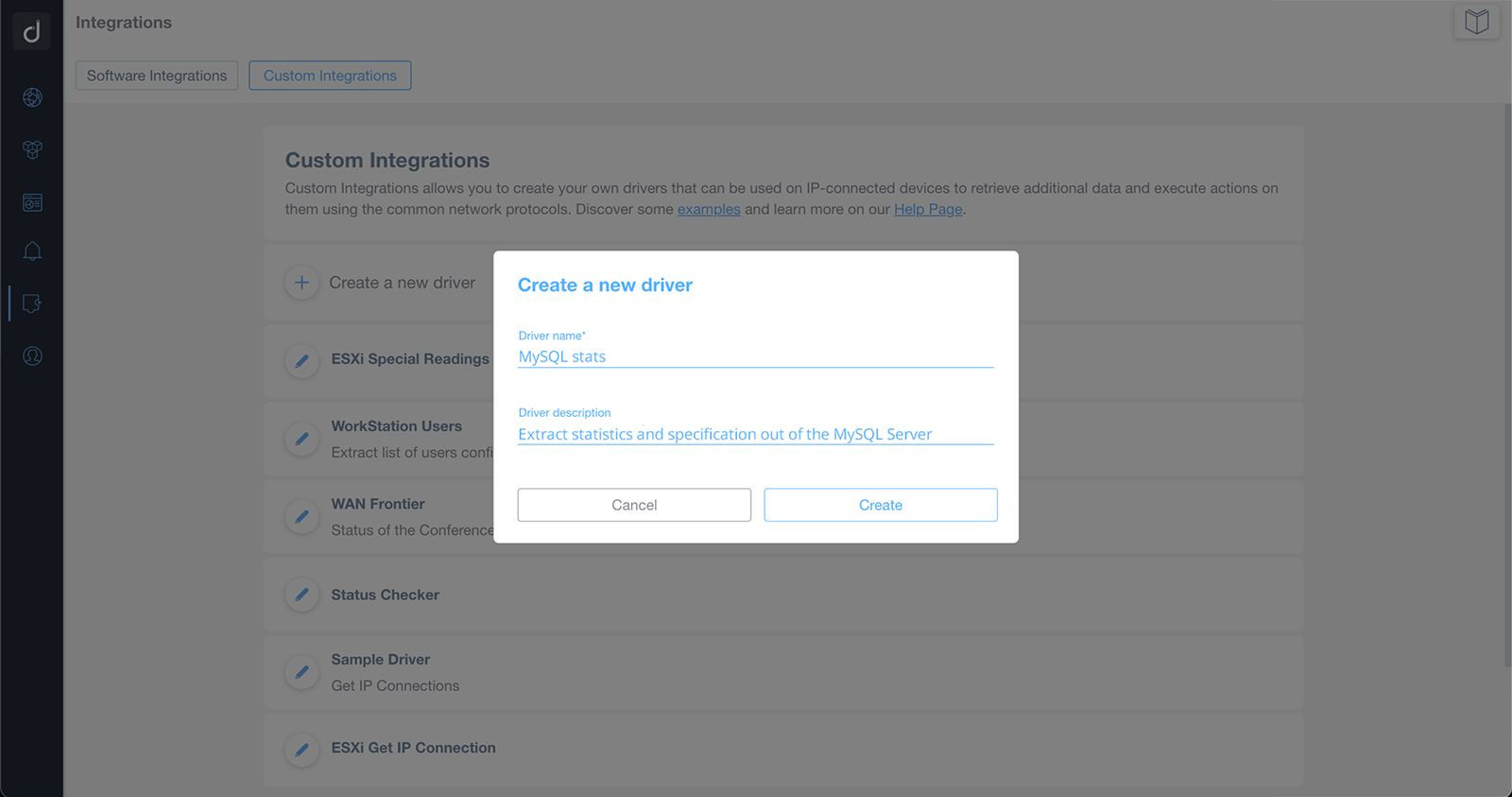Select the integrations puzzle icon in sidebar
The height and width of the screenshot is (797, 1512).
tap(32, 303)
